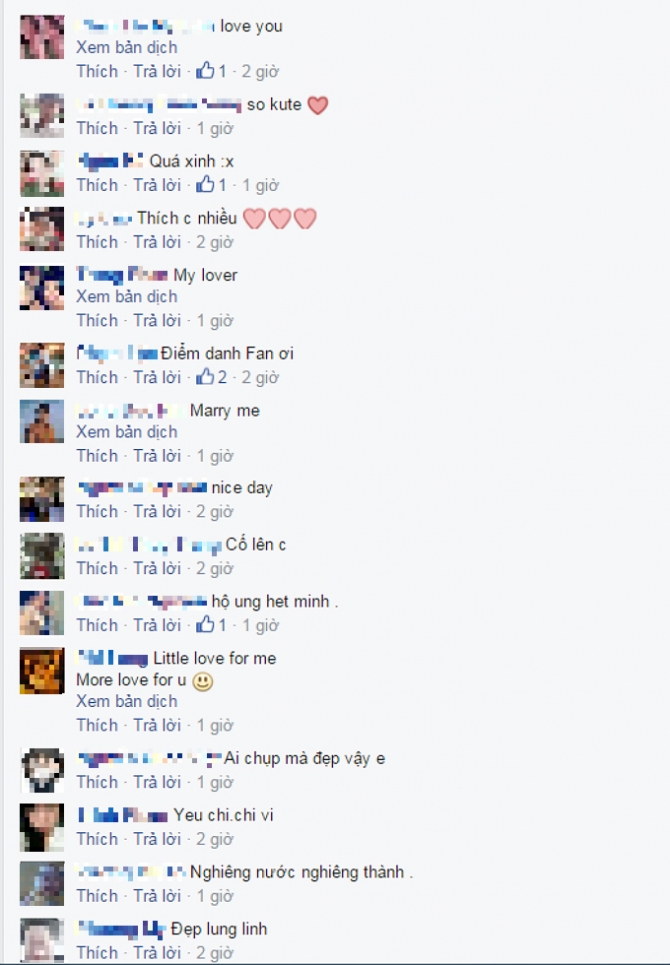Click "Xem bản dịch" under "love you"
The width and height of the screenshot is (670, 965).
[x=127, y=47]
